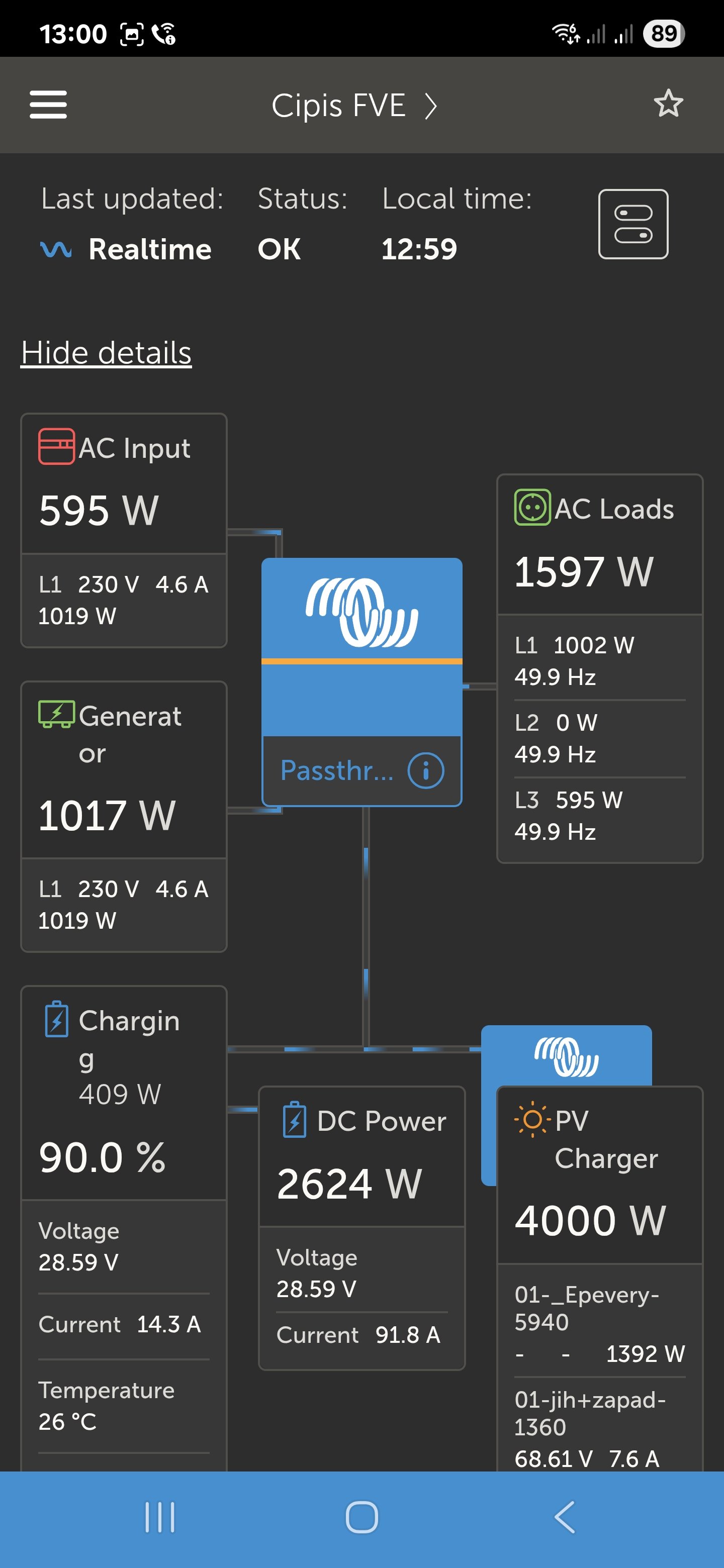Expand the Cipis FVE site chevron

coord(431,107)
